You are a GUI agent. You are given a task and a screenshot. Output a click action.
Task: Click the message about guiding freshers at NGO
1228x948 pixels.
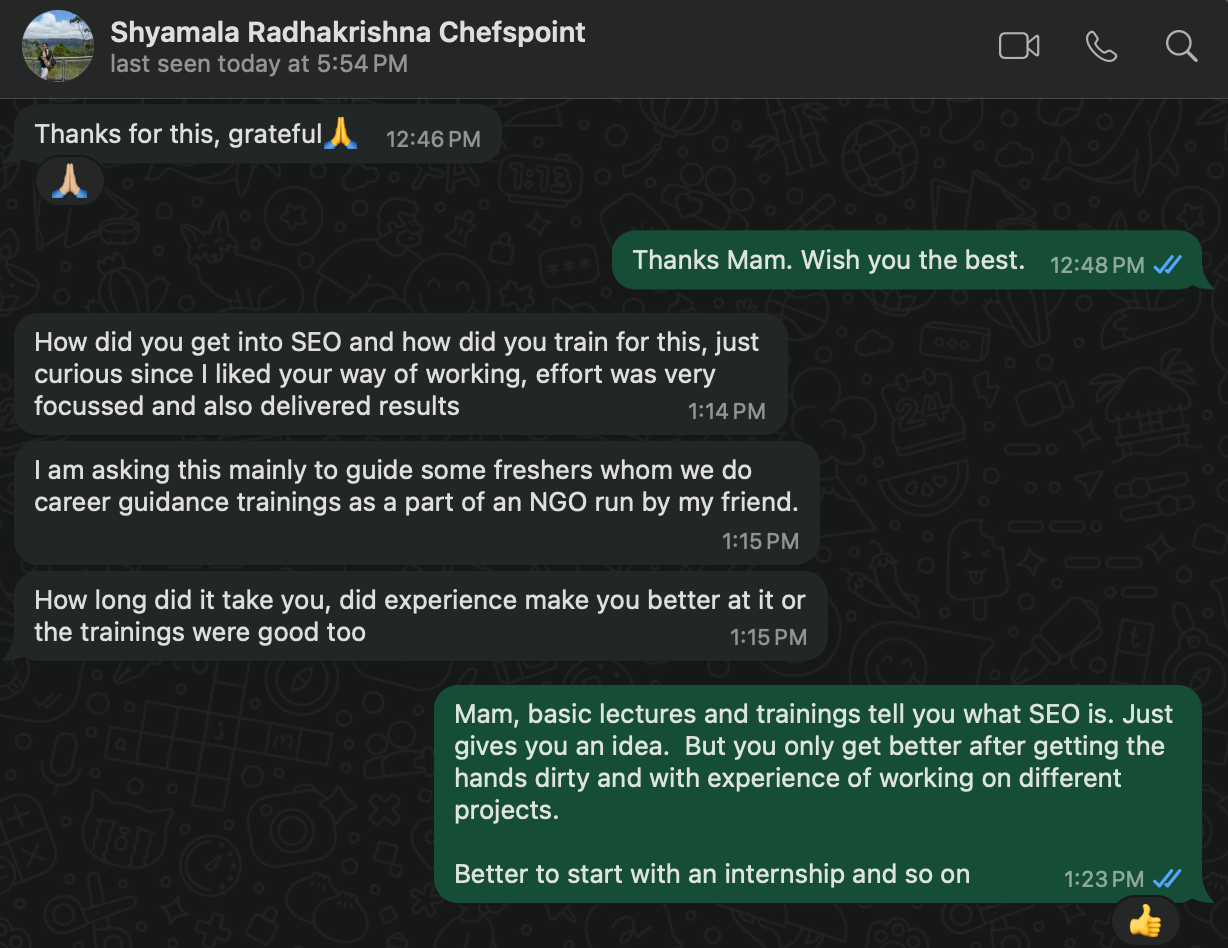pyautogui.click(x=416, y=486)
